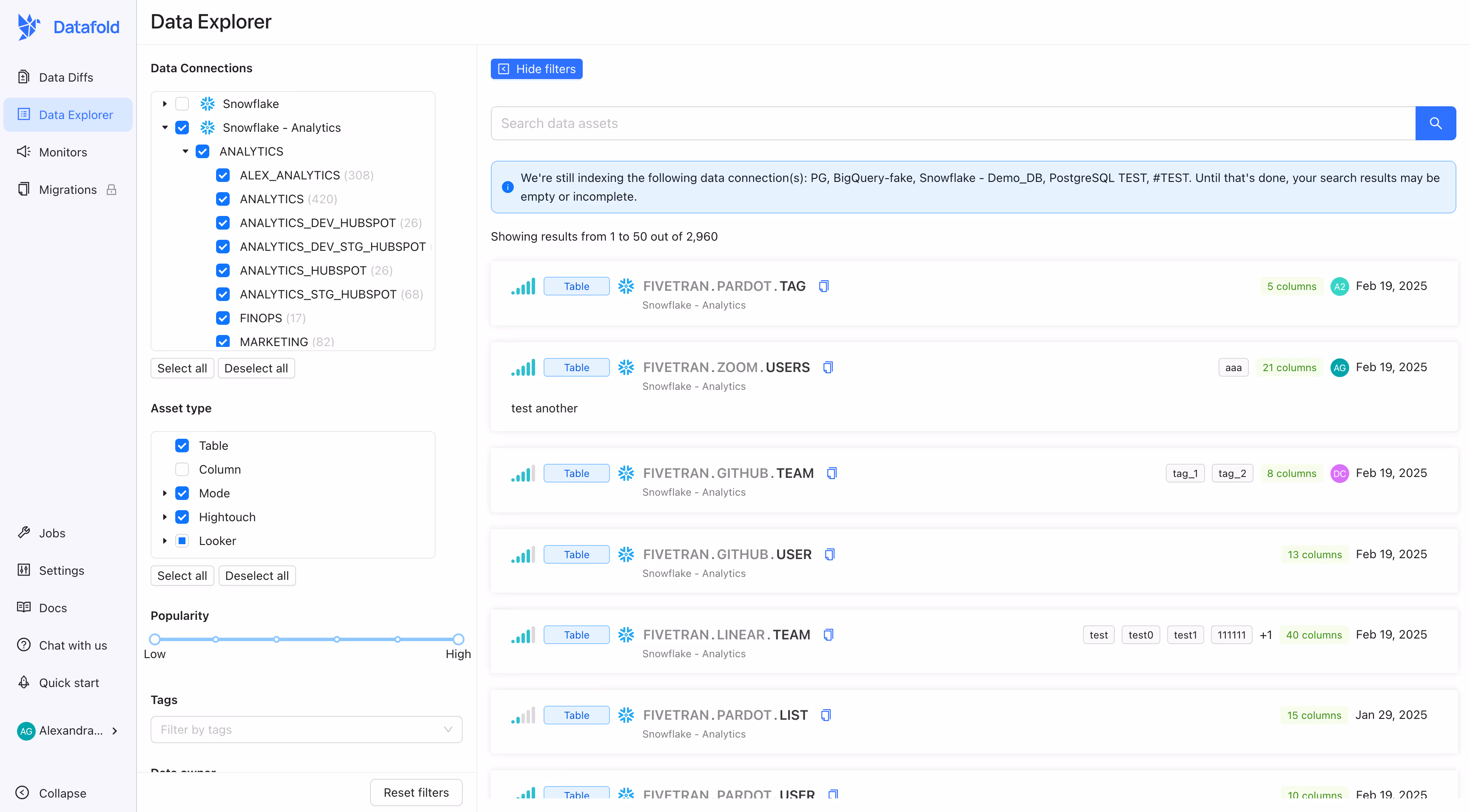Copy the FIVETRAN.GITHUB.USER table name
1470x812 pixels.
[830, 554]
